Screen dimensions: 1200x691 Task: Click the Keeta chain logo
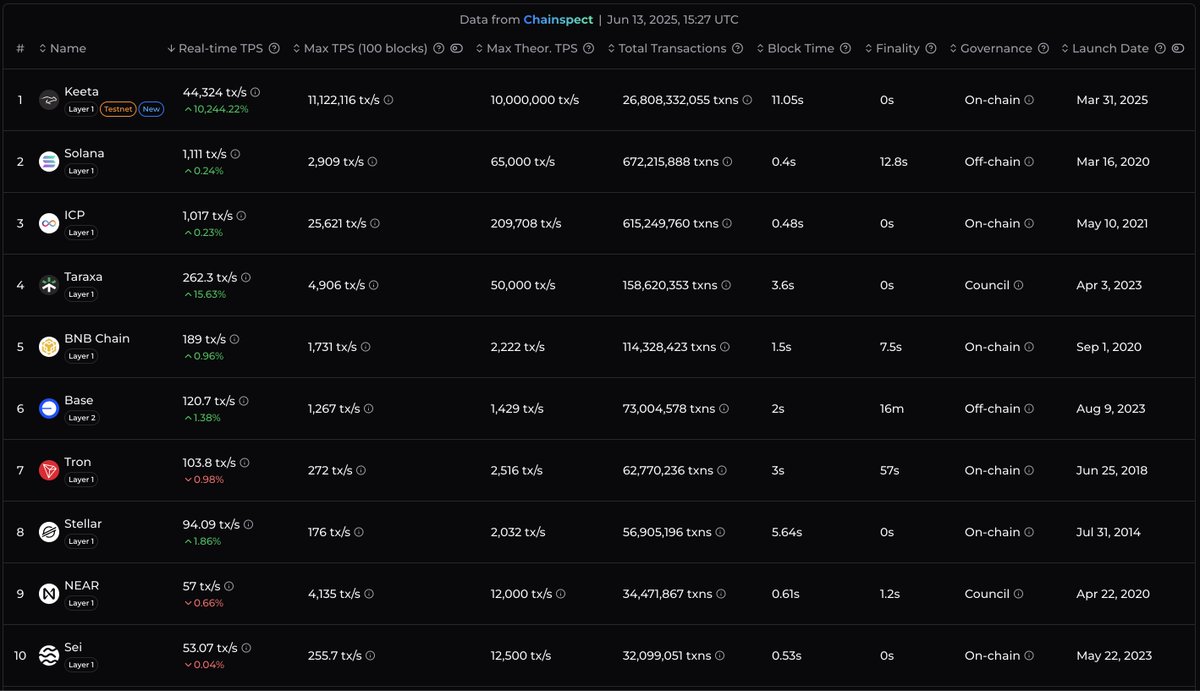pyautogui.click(x=49, y=100)
